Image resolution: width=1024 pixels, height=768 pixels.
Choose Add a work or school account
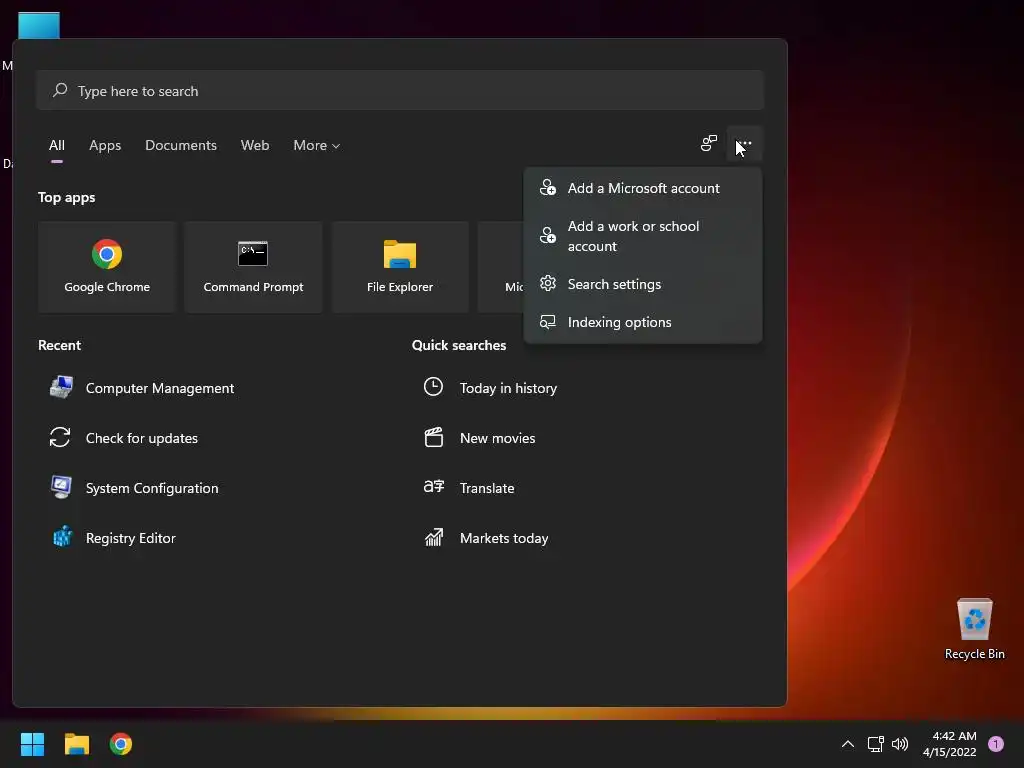(643, 236)
